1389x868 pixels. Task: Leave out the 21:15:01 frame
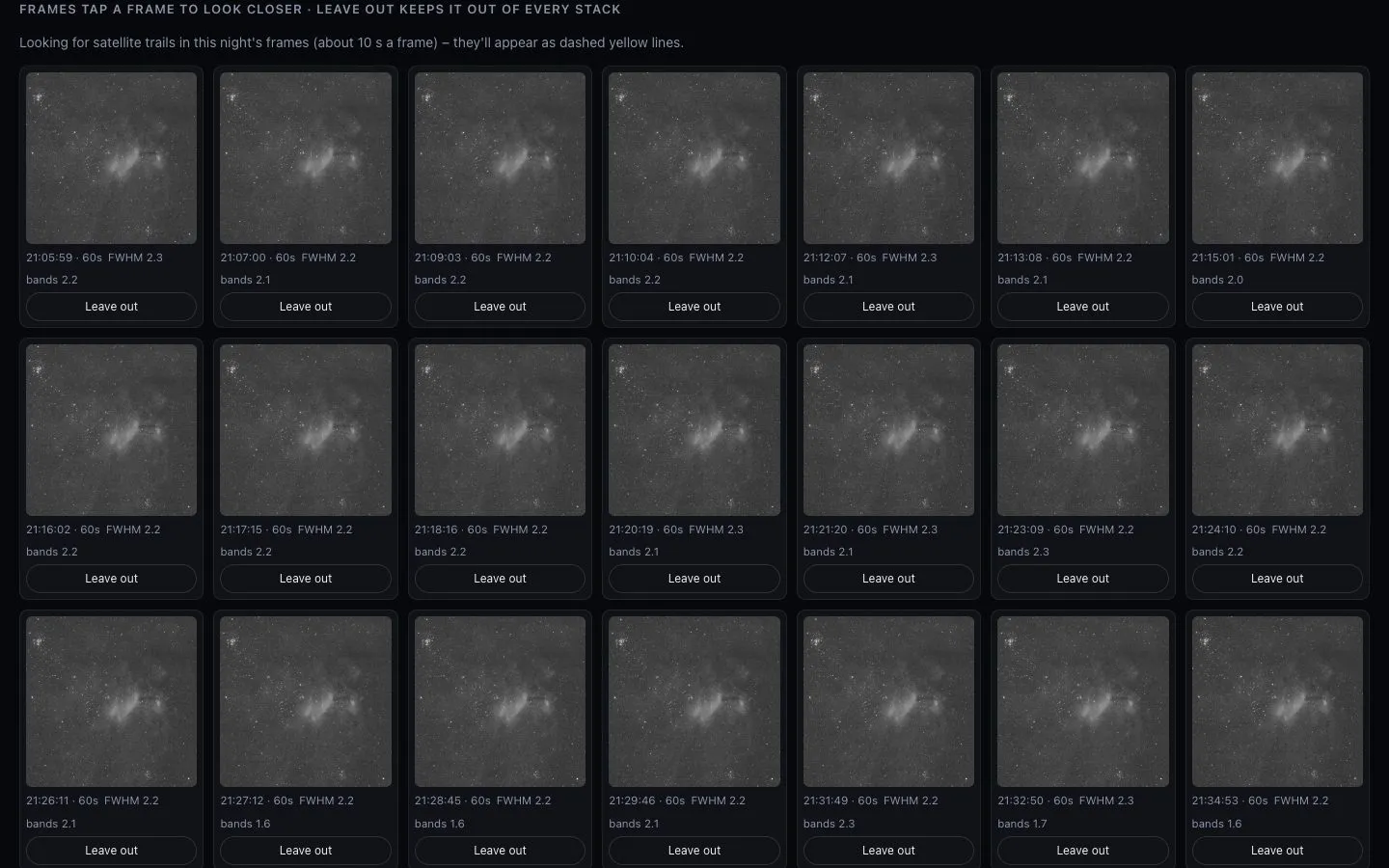coord(1277,307)
